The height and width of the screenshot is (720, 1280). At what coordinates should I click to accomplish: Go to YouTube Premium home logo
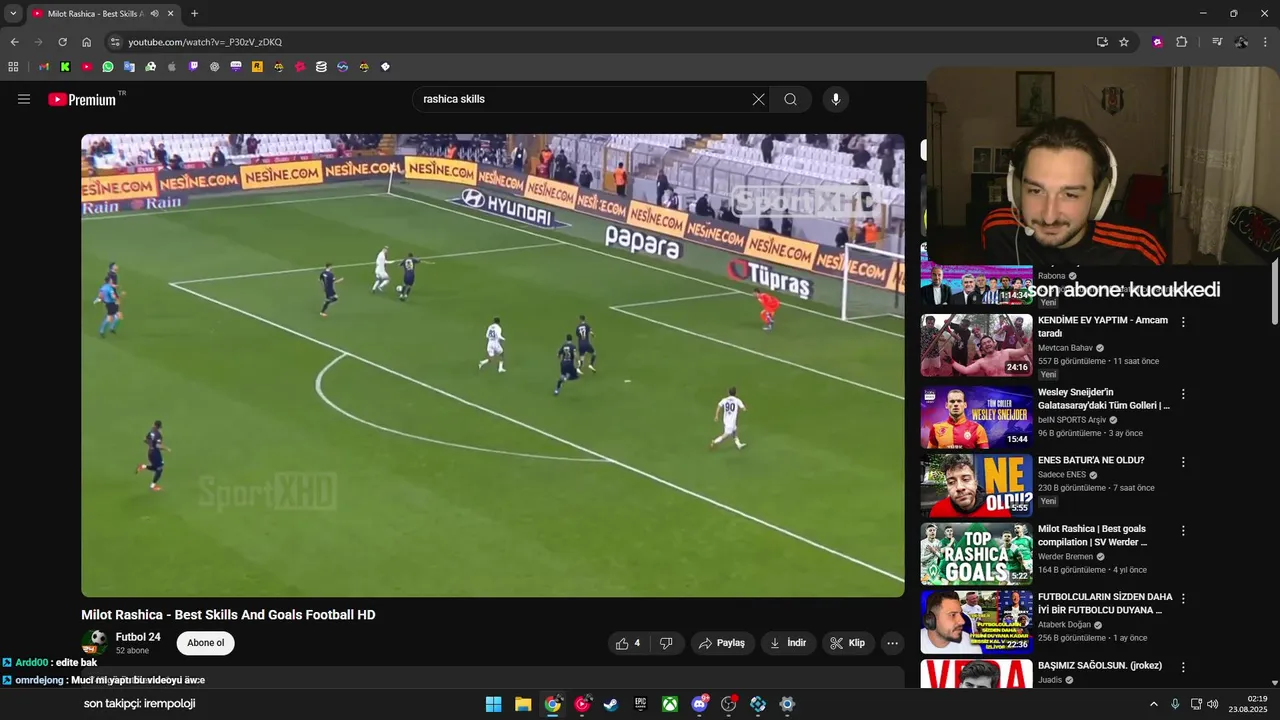coord(82,99)
